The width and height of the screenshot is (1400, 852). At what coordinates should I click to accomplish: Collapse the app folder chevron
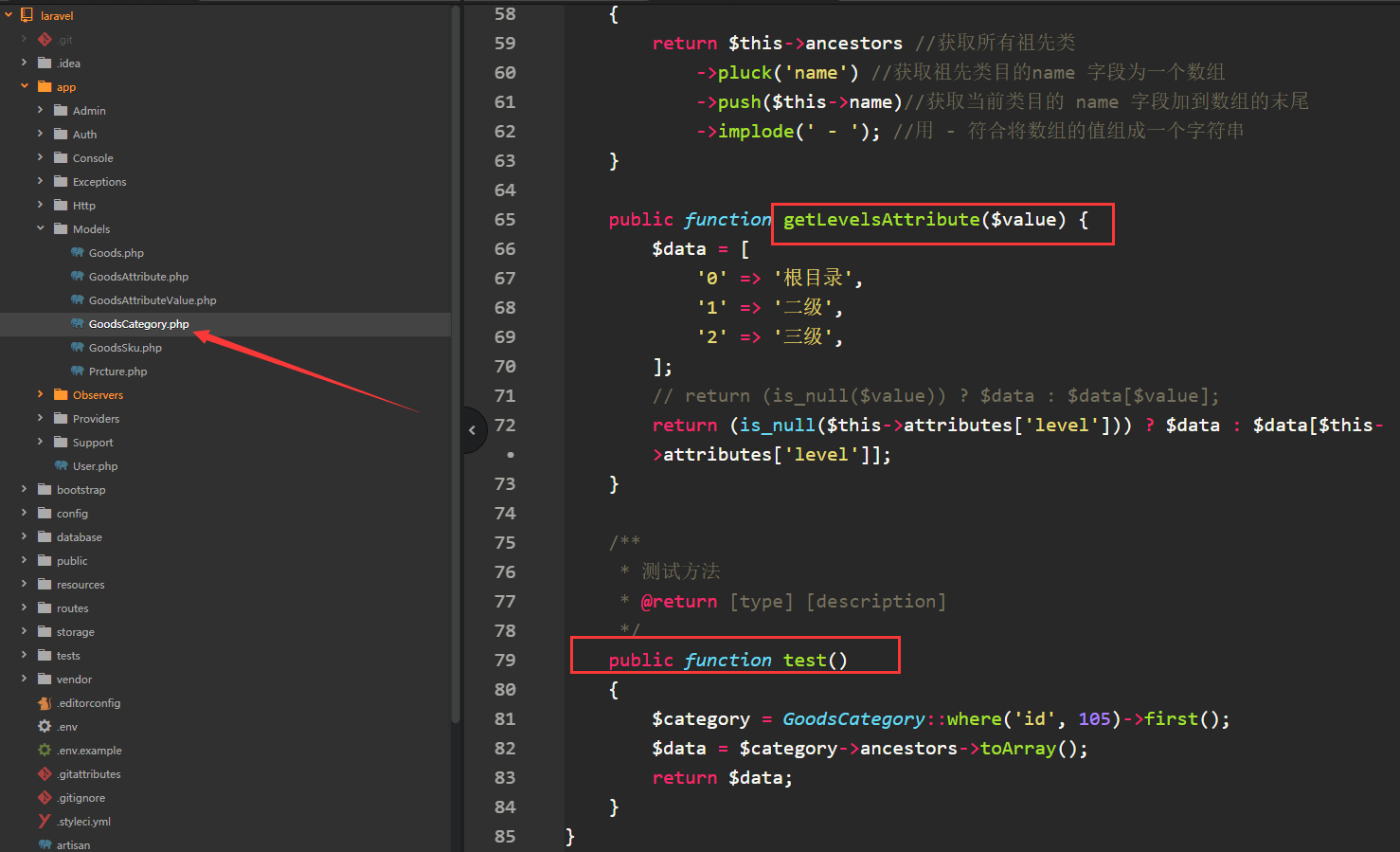pos(25,86)
